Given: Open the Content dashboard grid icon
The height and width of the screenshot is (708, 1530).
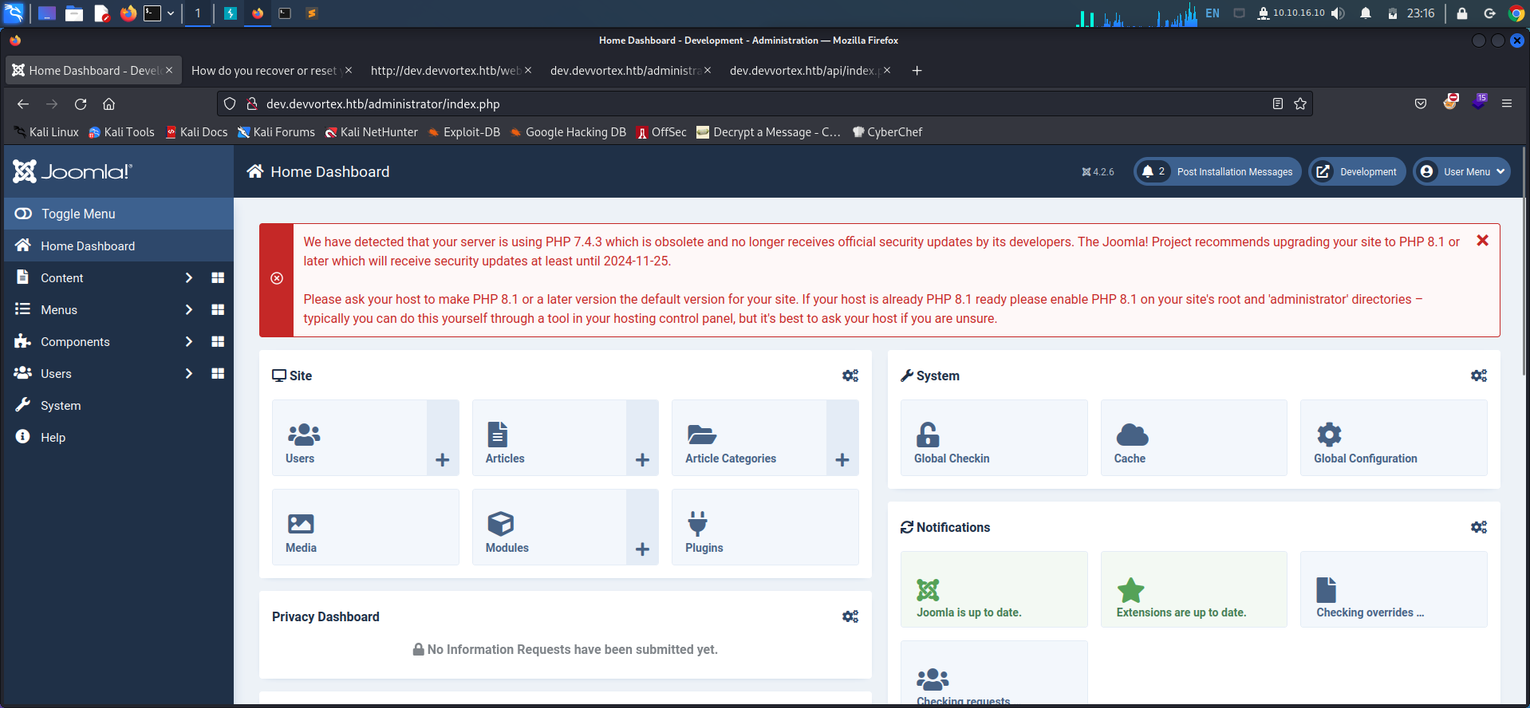Looking at the screenshot, I should [x=218, y=278].
